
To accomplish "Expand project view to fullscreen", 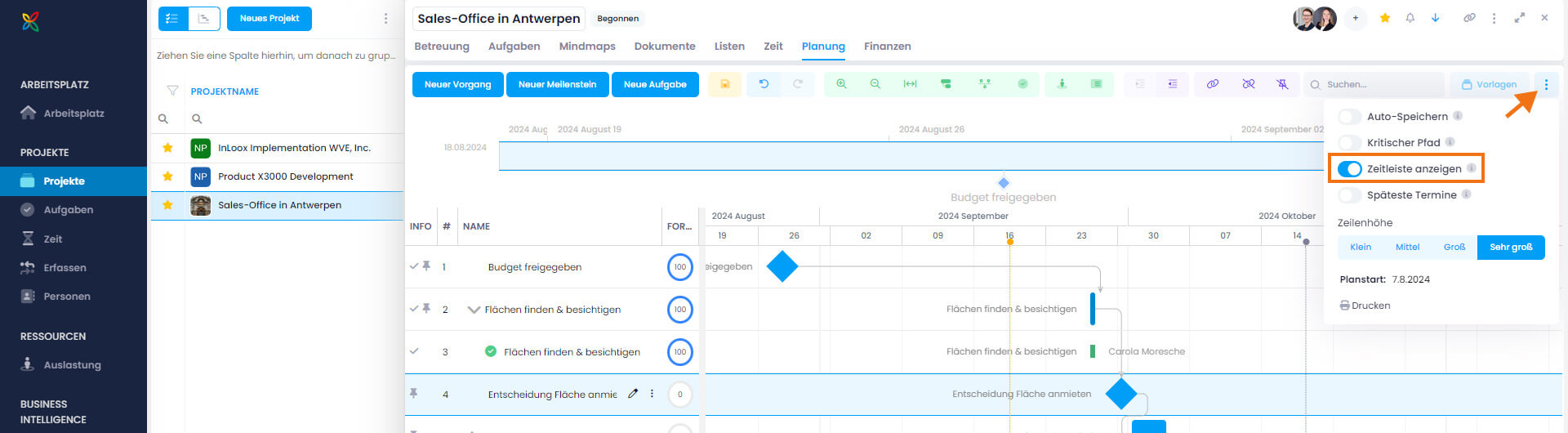I will click(1519, 18).
